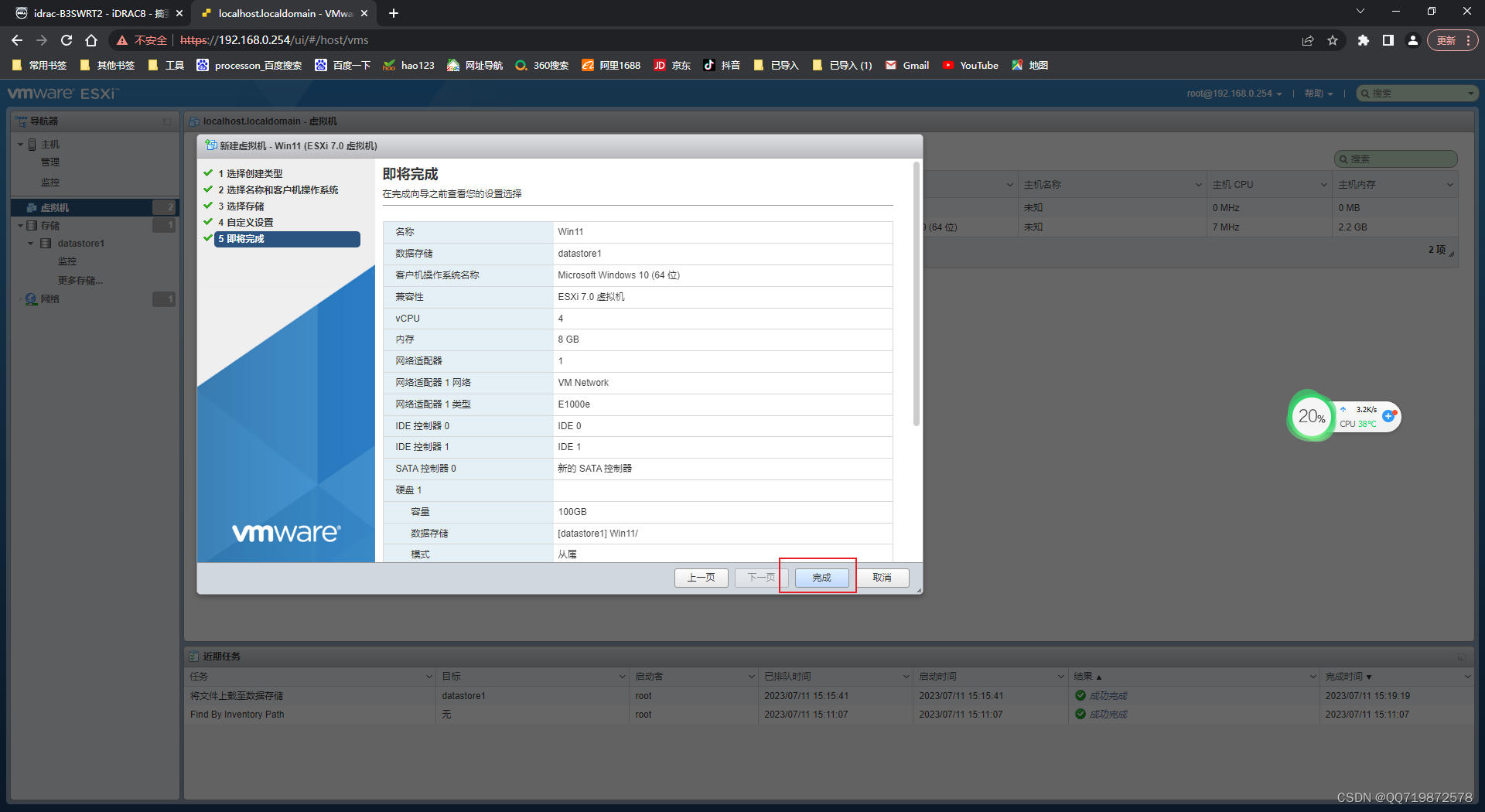Click the insecure connection warning icon
The height and width of the screenshot is (812, 1485).
tap(122, 40)
